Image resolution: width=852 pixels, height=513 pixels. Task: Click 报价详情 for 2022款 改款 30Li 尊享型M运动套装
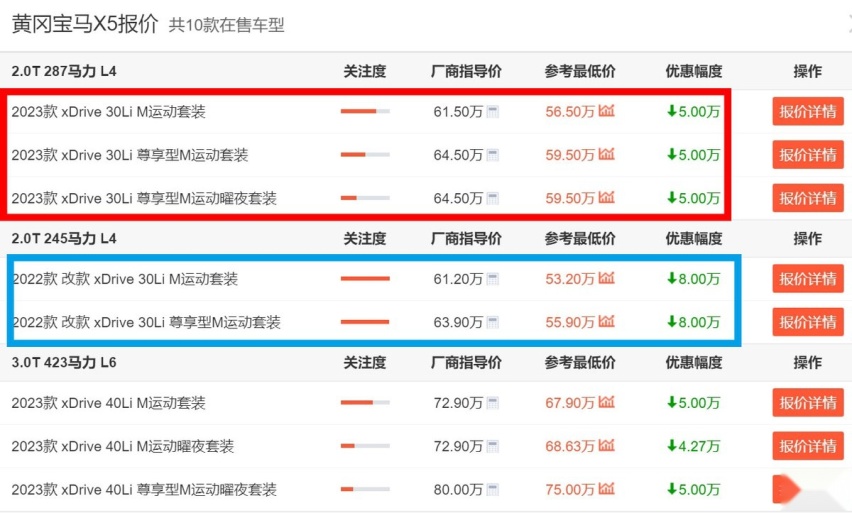click(x=808, y=322)
